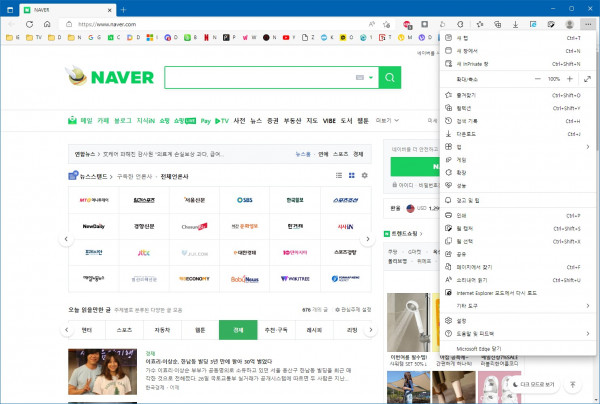Image resolution: width=600 pixels, height=404 pixels.
Task: Show next newsstand page arrow
Action: (368, 239)
